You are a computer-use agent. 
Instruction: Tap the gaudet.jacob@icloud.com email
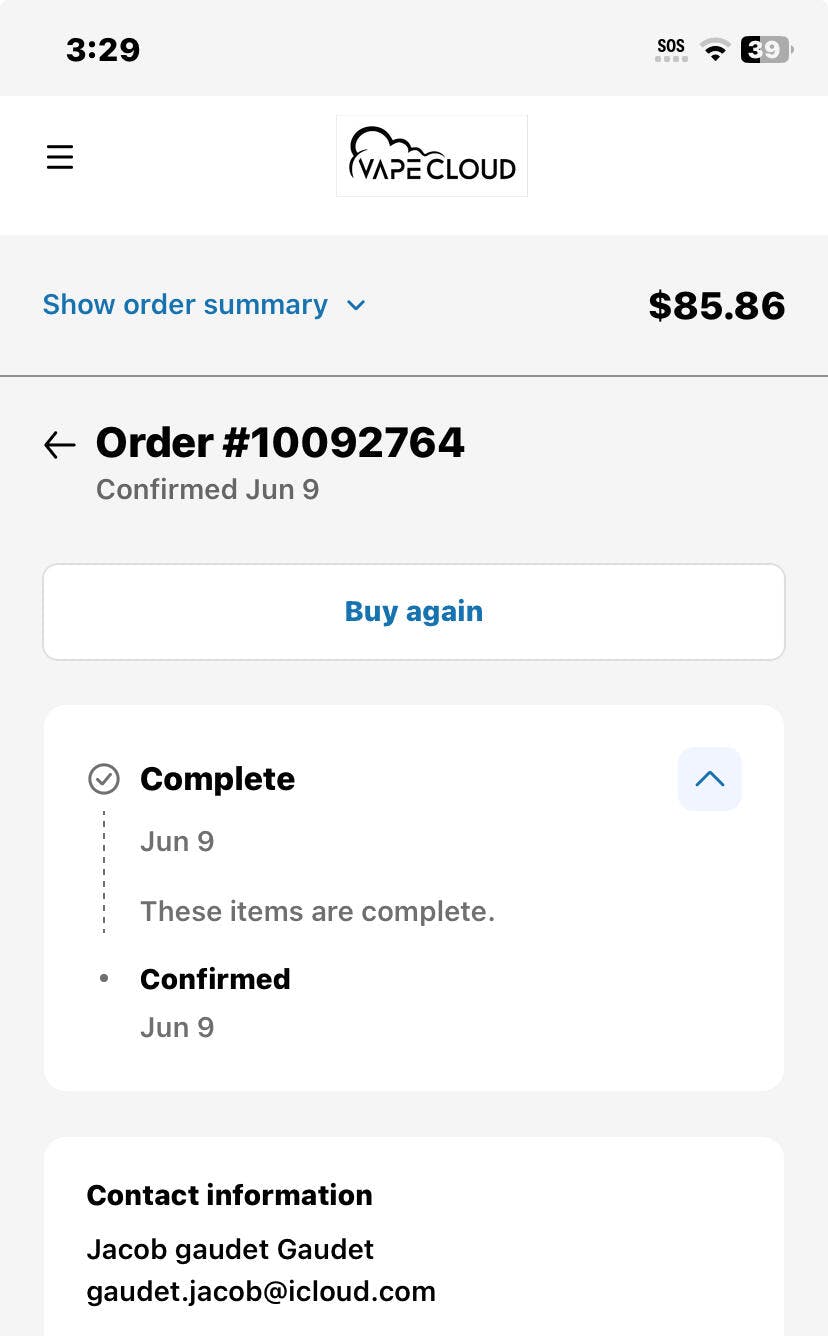coord(261,1291)
